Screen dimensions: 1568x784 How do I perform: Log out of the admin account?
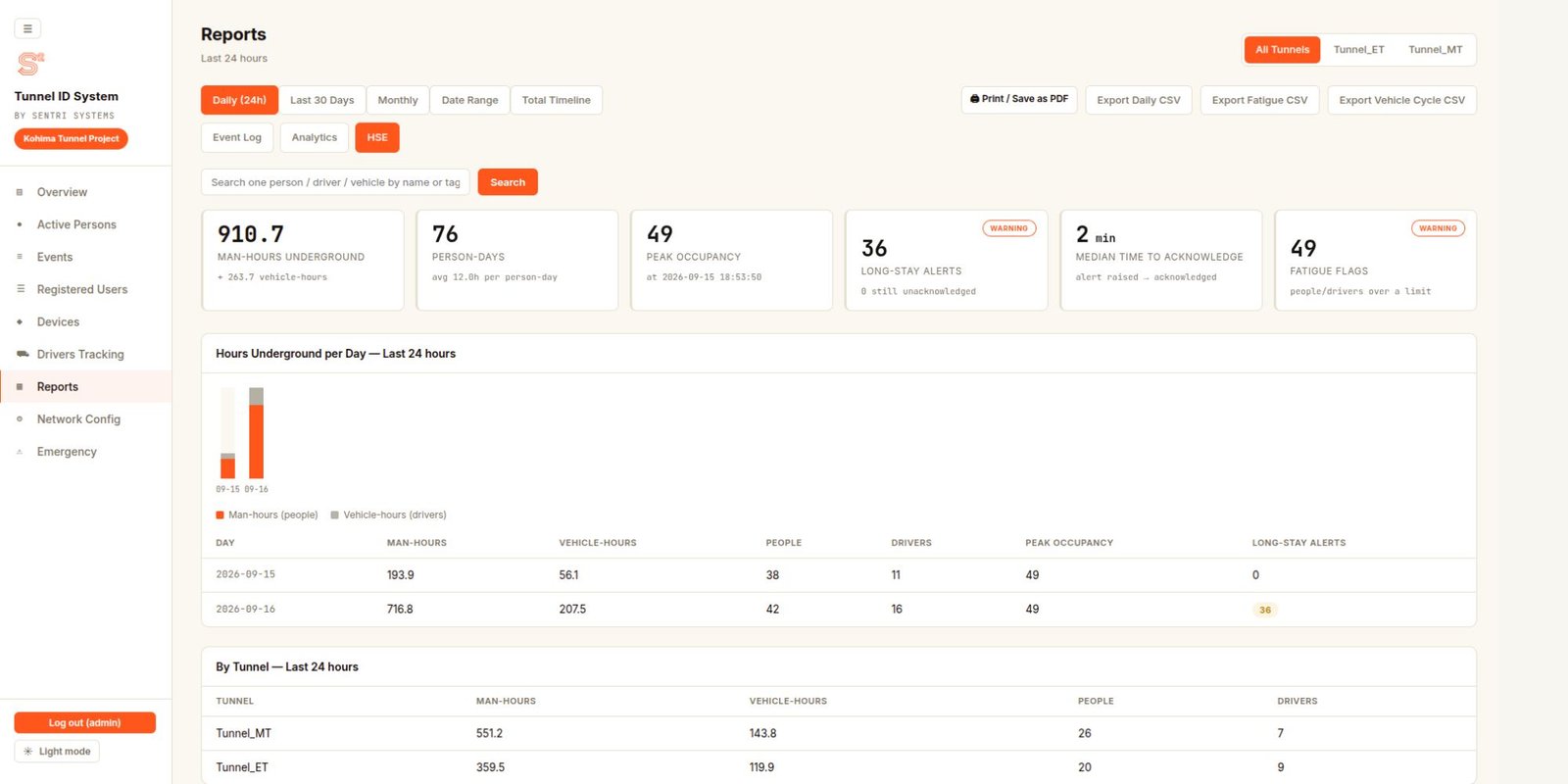(x=84, y=723)
